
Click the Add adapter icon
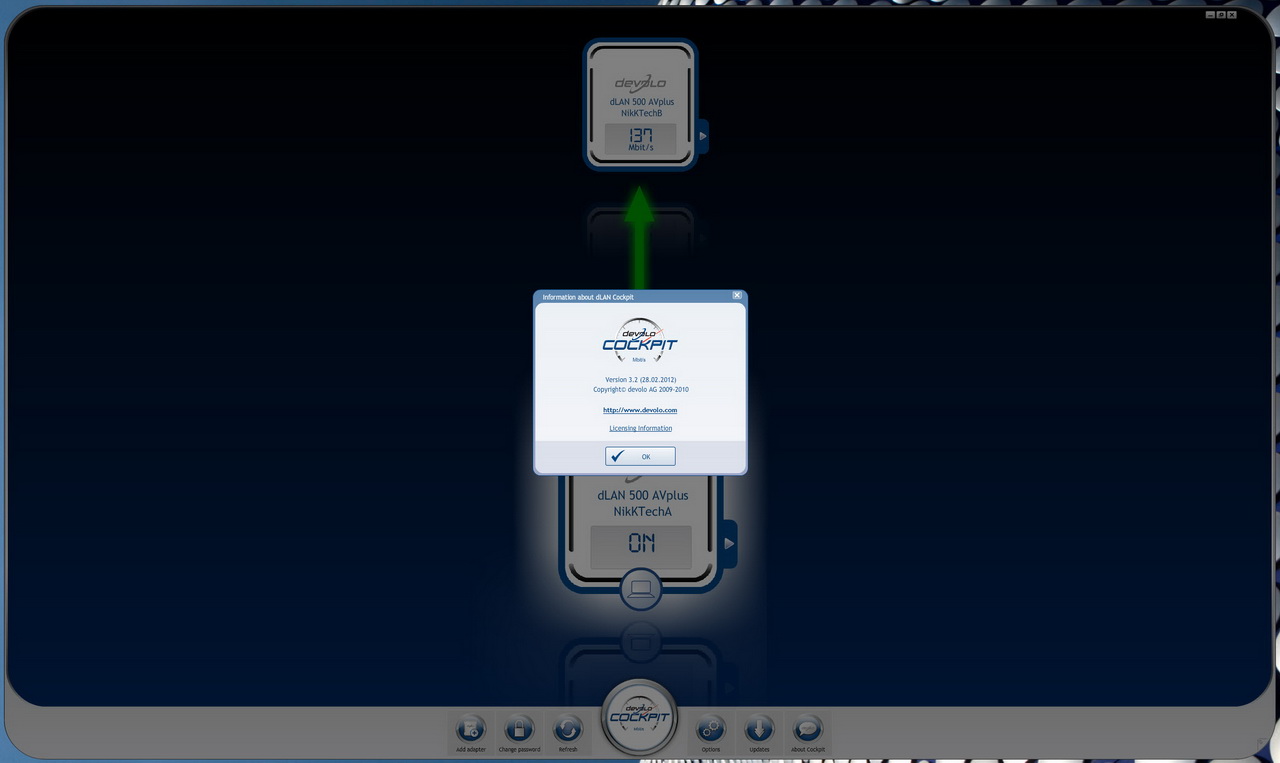470,729
